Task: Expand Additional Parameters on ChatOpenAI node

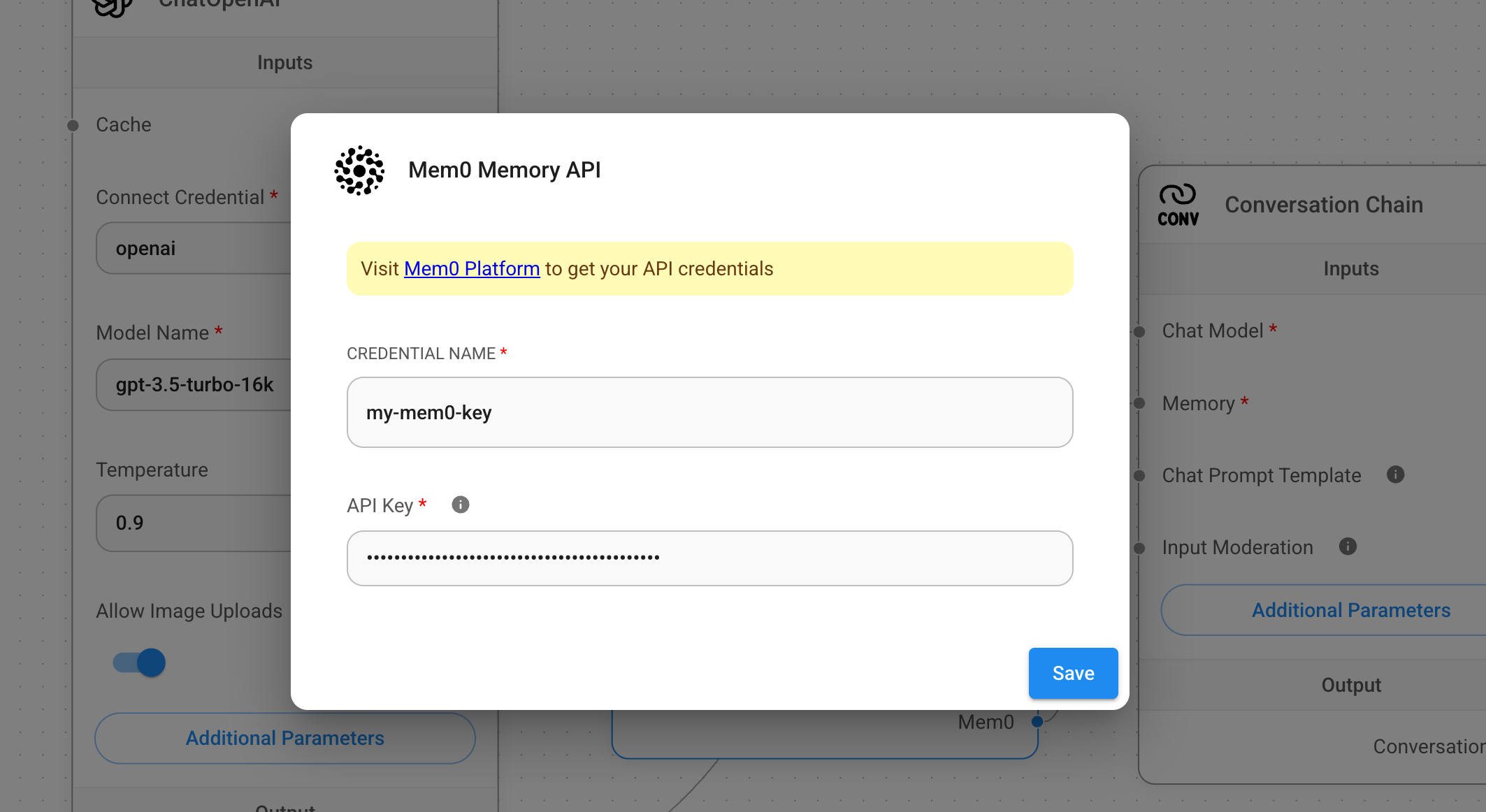Action: [x=284, y=738]
